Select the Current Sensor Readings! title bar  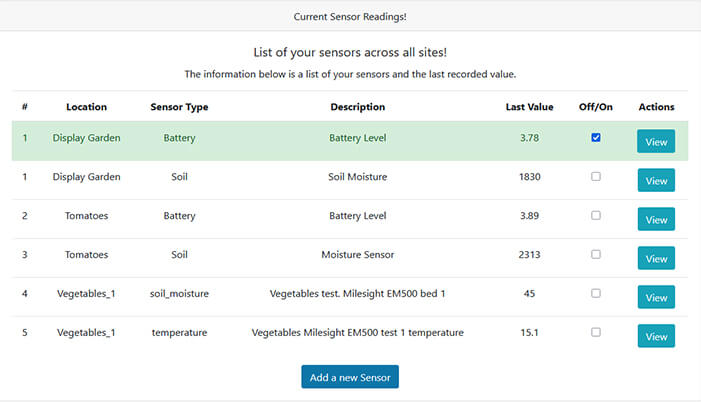click(350, 17)
